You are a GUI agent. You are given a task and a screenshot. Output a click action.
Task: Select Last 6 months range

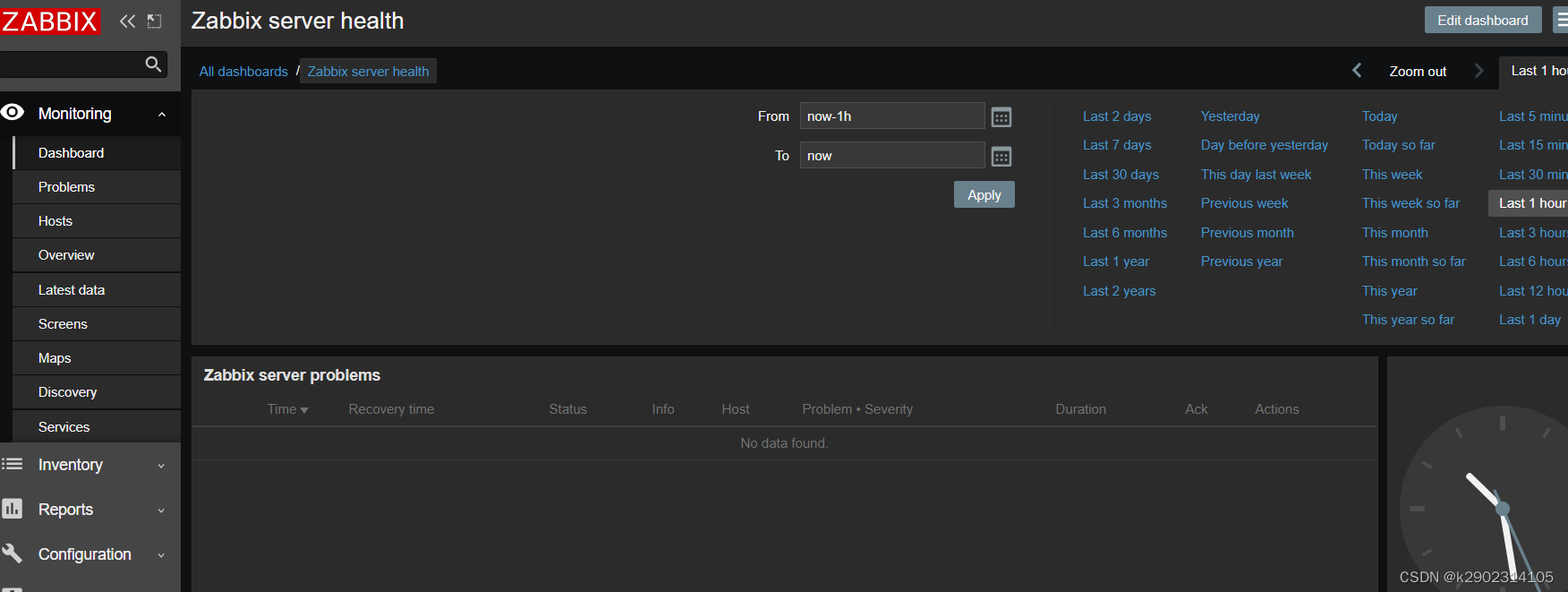pos(1125,233)
